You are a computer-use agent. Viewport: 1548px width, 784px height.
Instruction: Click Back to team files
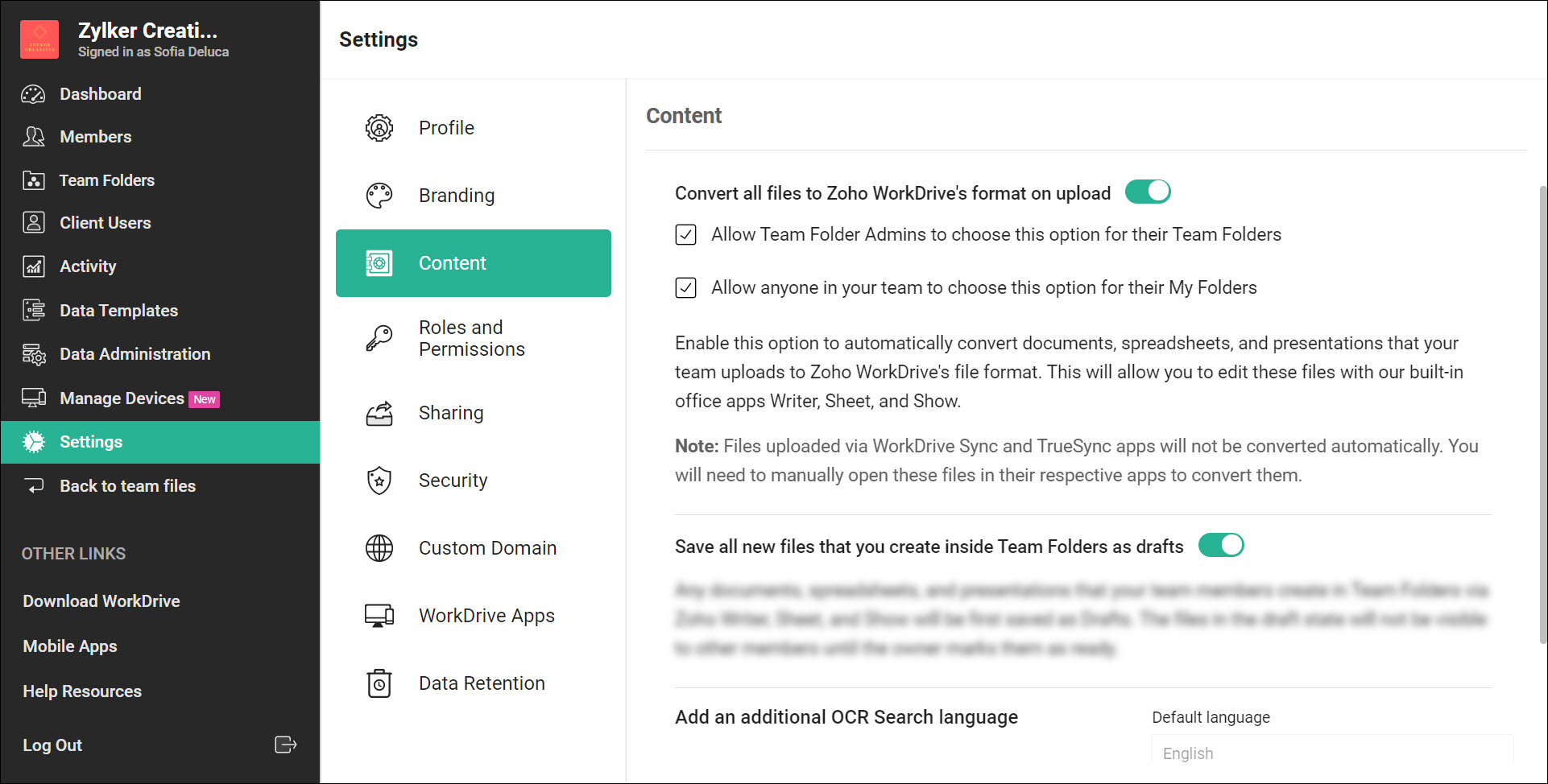pos(127,486)
